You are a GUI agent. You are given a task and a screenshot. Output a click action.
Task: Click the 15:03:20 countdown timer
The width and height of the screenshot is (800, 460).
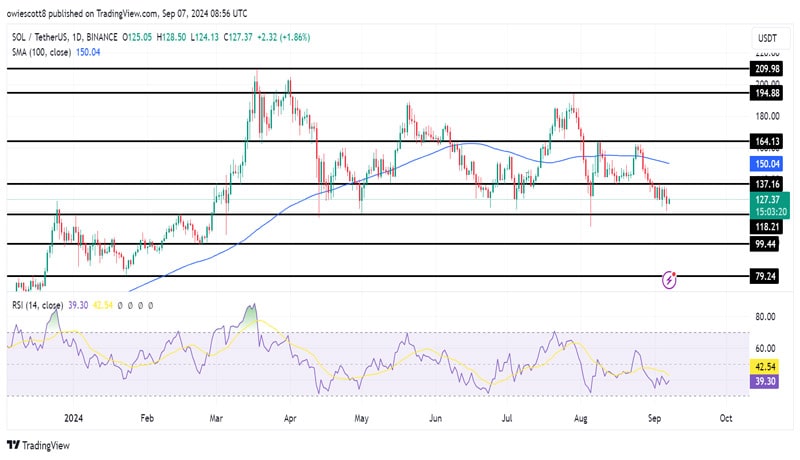pos(771,212)
